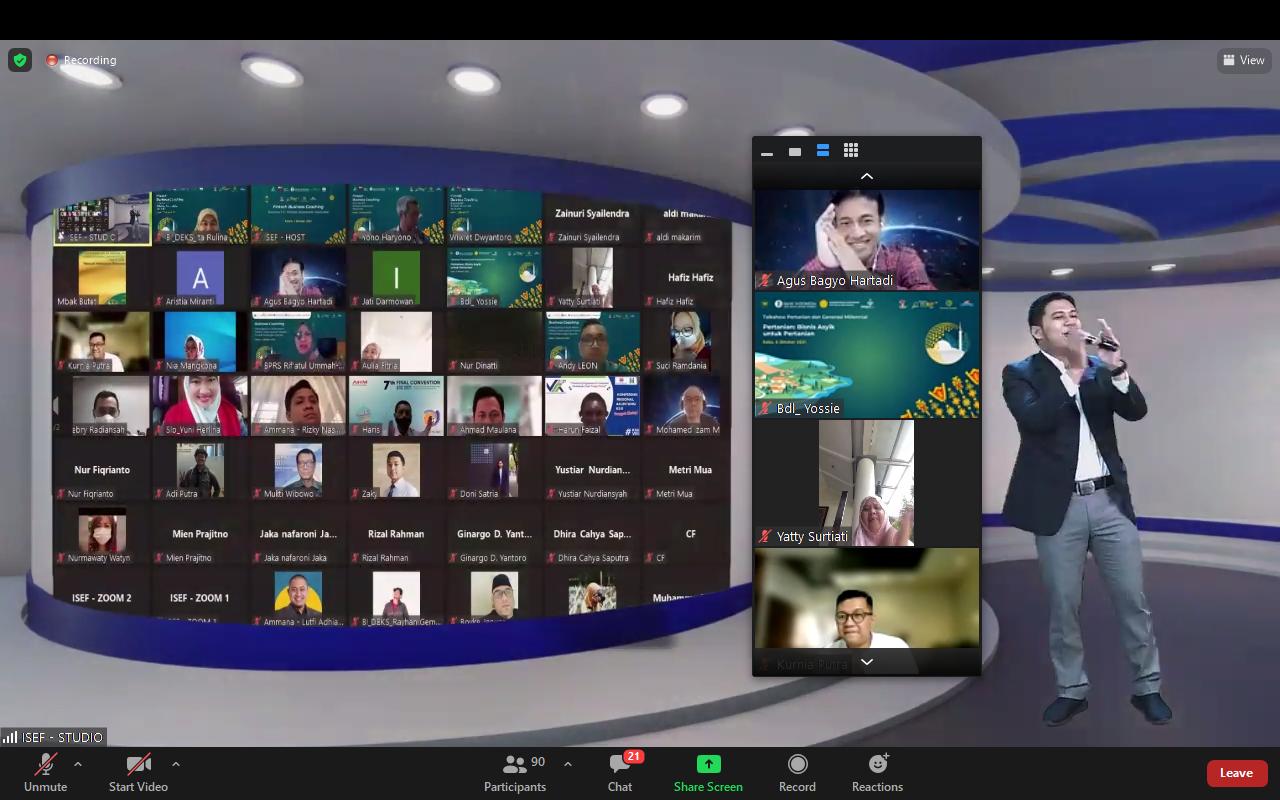
Task: Open the View layout menu
Action: (1244, 60)
